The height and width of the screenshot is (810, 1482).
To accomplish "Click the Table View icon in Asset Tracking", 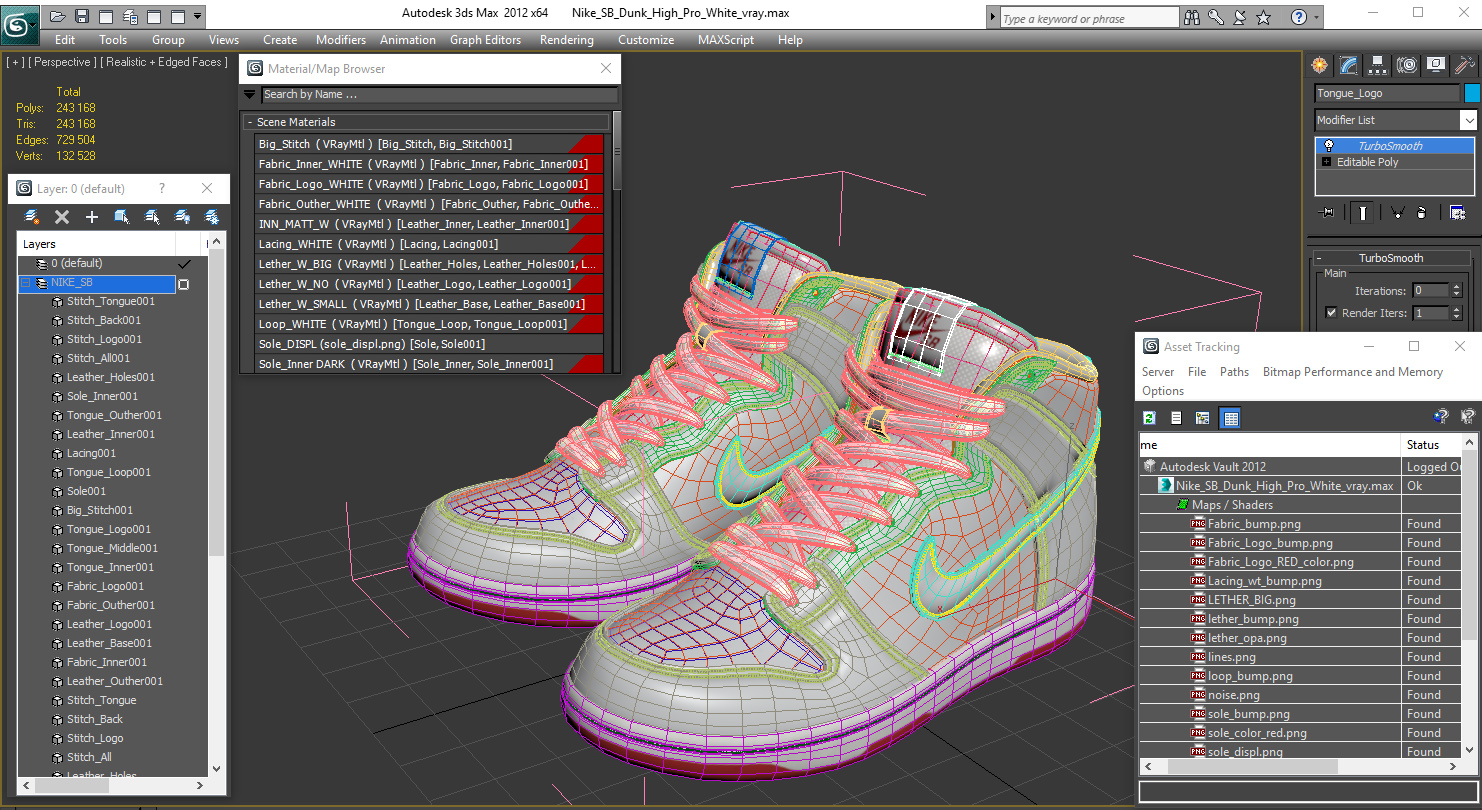I will (1231, 418).
